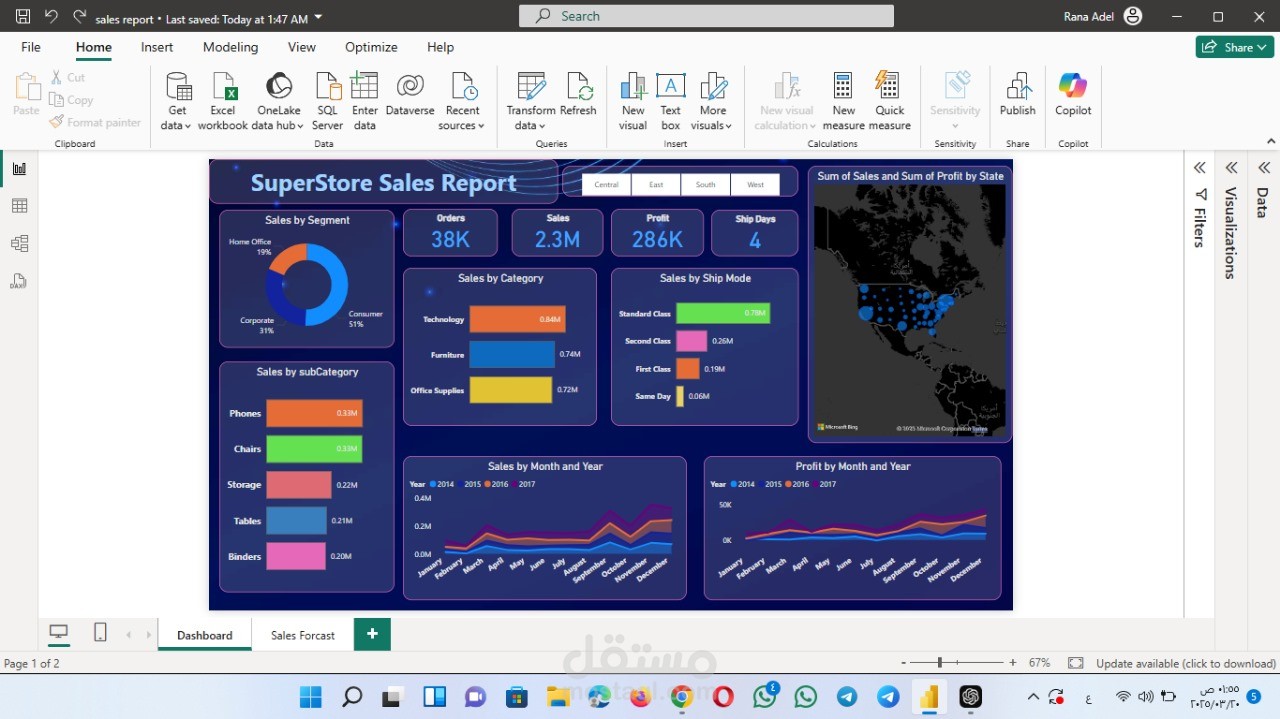
Task: Create a Quick measure
Action: click(x=889, y=101)
